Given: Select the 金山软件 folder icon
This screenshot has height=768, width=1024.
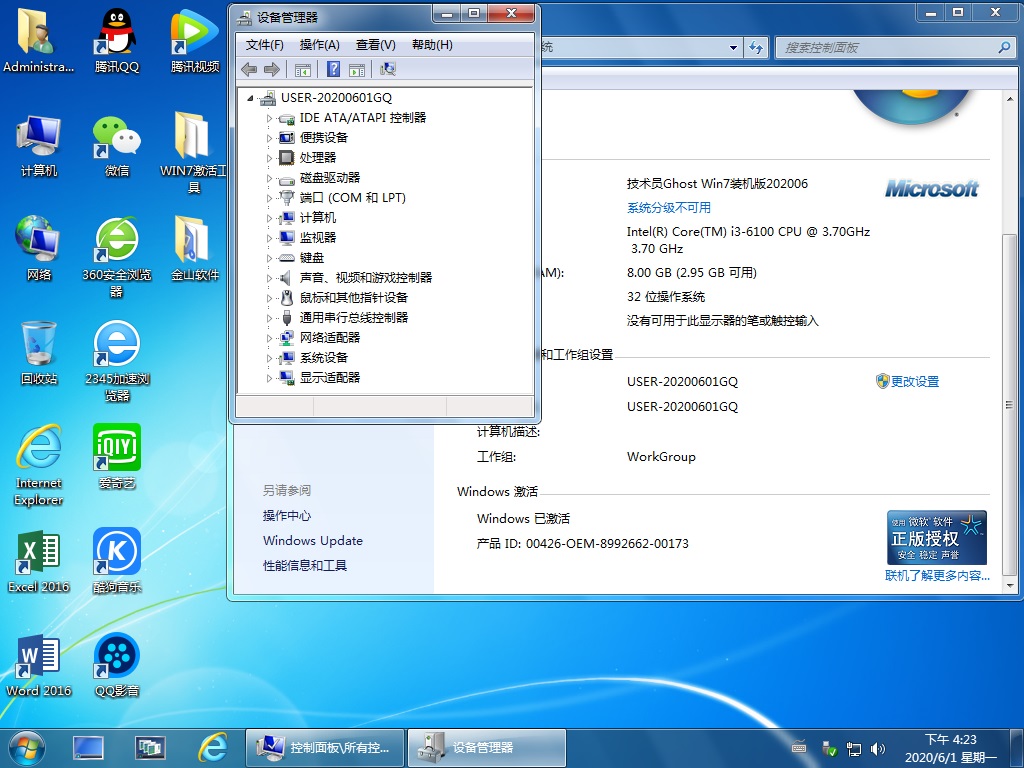Looking at the screenshot, I should click(195, 249).
